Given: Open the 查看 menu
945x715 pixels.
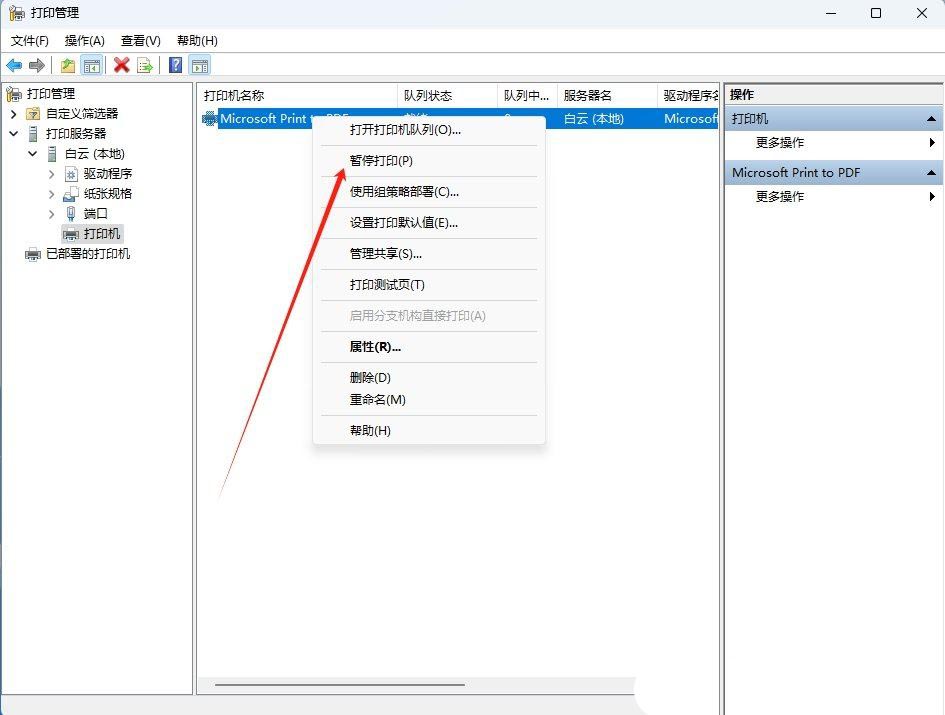Looking at the screenshot, I should click(139, 41).
